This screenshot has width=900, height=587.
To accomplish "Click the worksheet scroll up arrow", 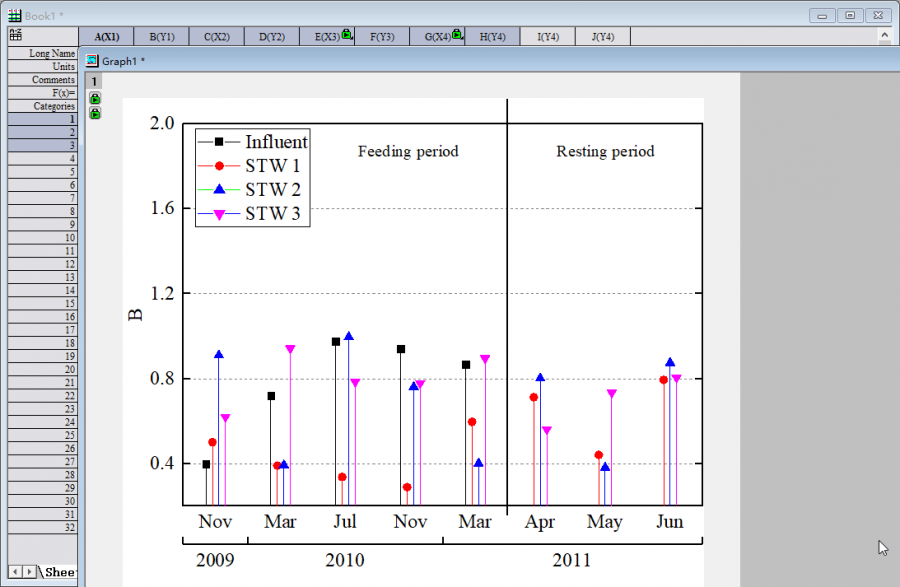I will 884,35.
